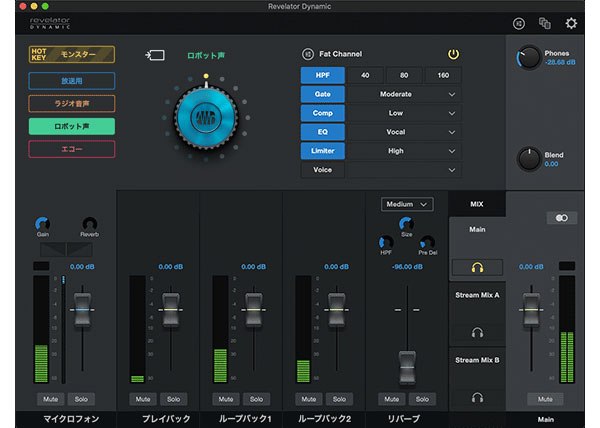Toggle the Voice effect button

(x=323, y=170)
